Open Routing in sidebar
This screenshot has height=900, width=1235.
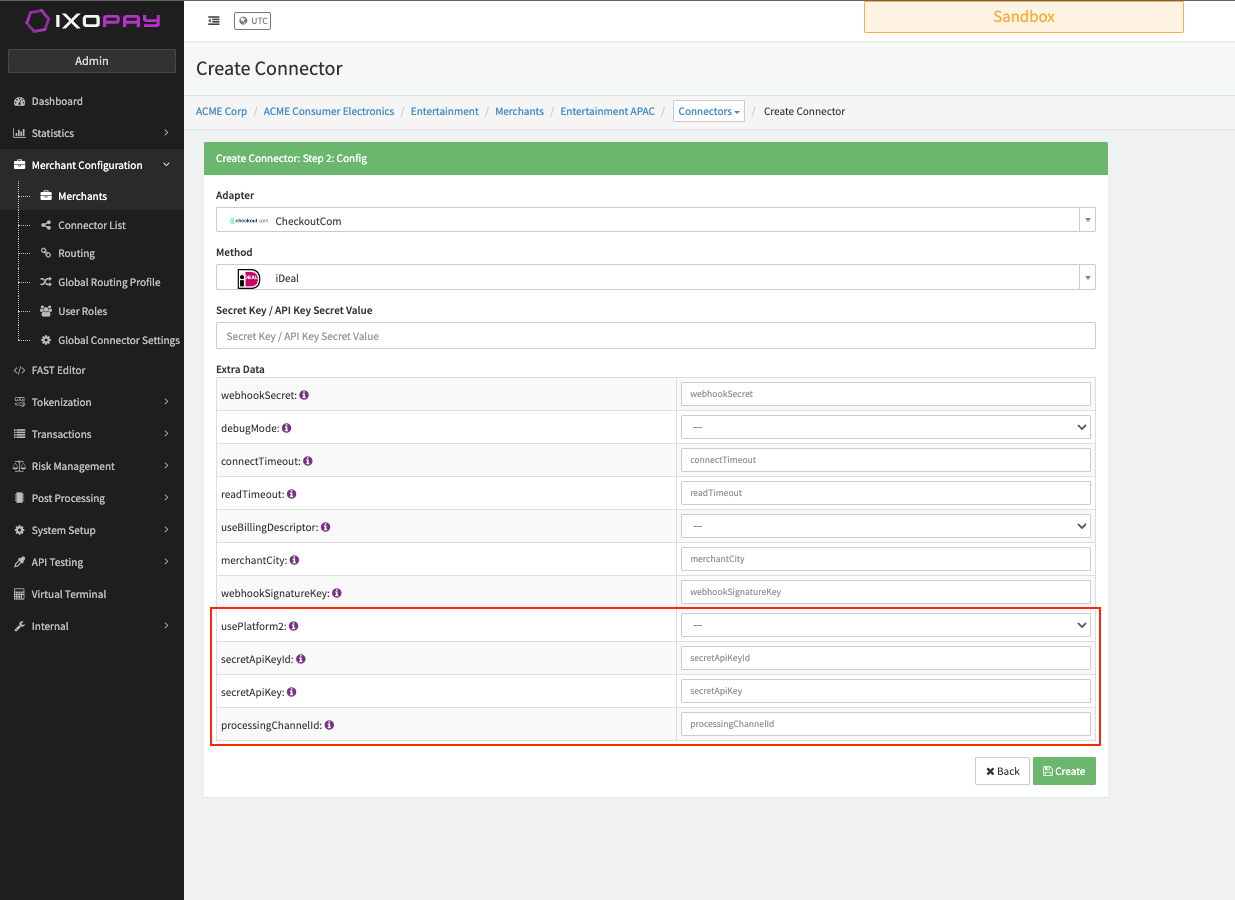pos(76,254)
